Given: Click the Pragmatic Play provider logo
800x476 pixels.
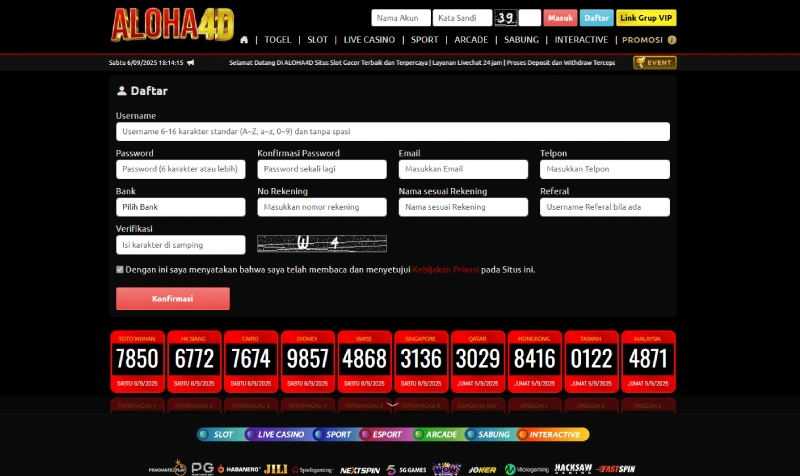Looking at the screenshot, I should [166, 468].
